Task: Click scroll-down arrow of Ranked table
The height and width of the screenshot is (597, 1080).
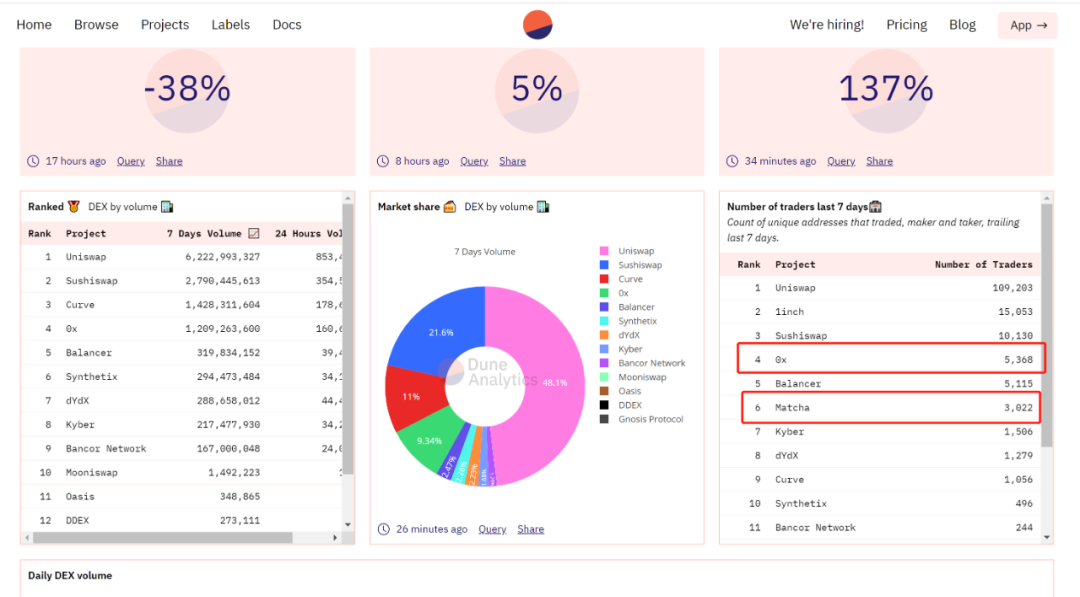Action: [x=347, y=525]
